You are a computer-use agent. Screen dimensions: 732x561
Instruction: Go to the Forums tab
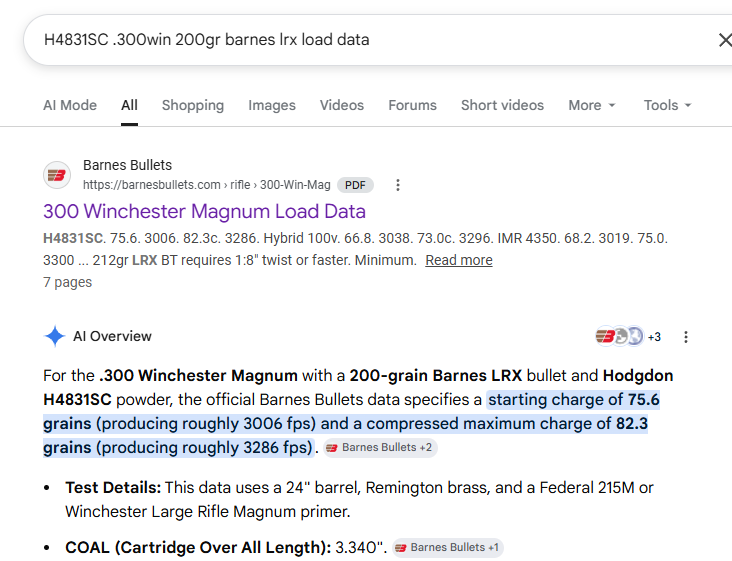pyautogui.click(x=412, y=105)
